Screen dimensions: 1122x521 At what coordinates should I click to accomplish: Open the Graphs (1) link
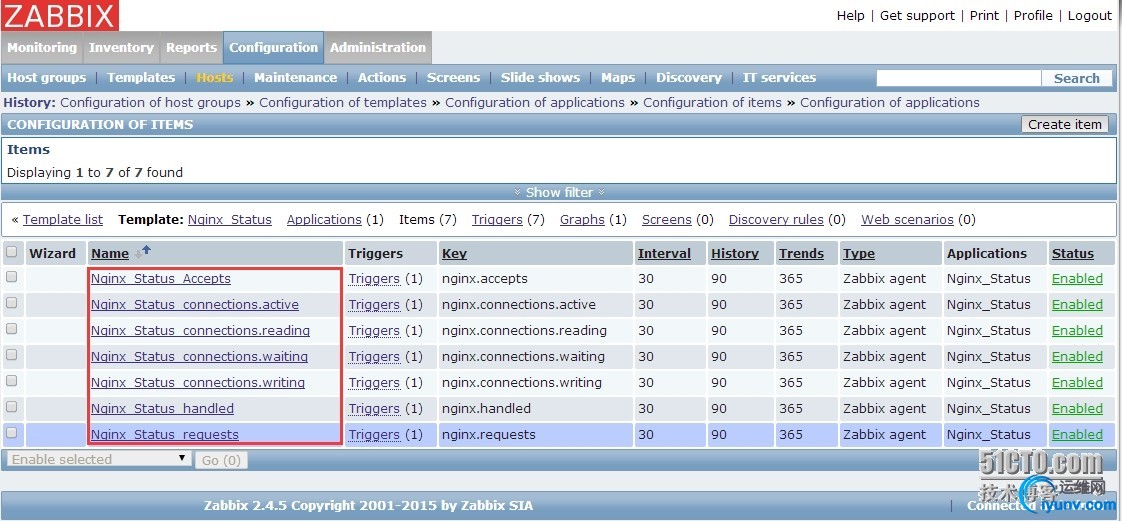[x=582, y=220]
